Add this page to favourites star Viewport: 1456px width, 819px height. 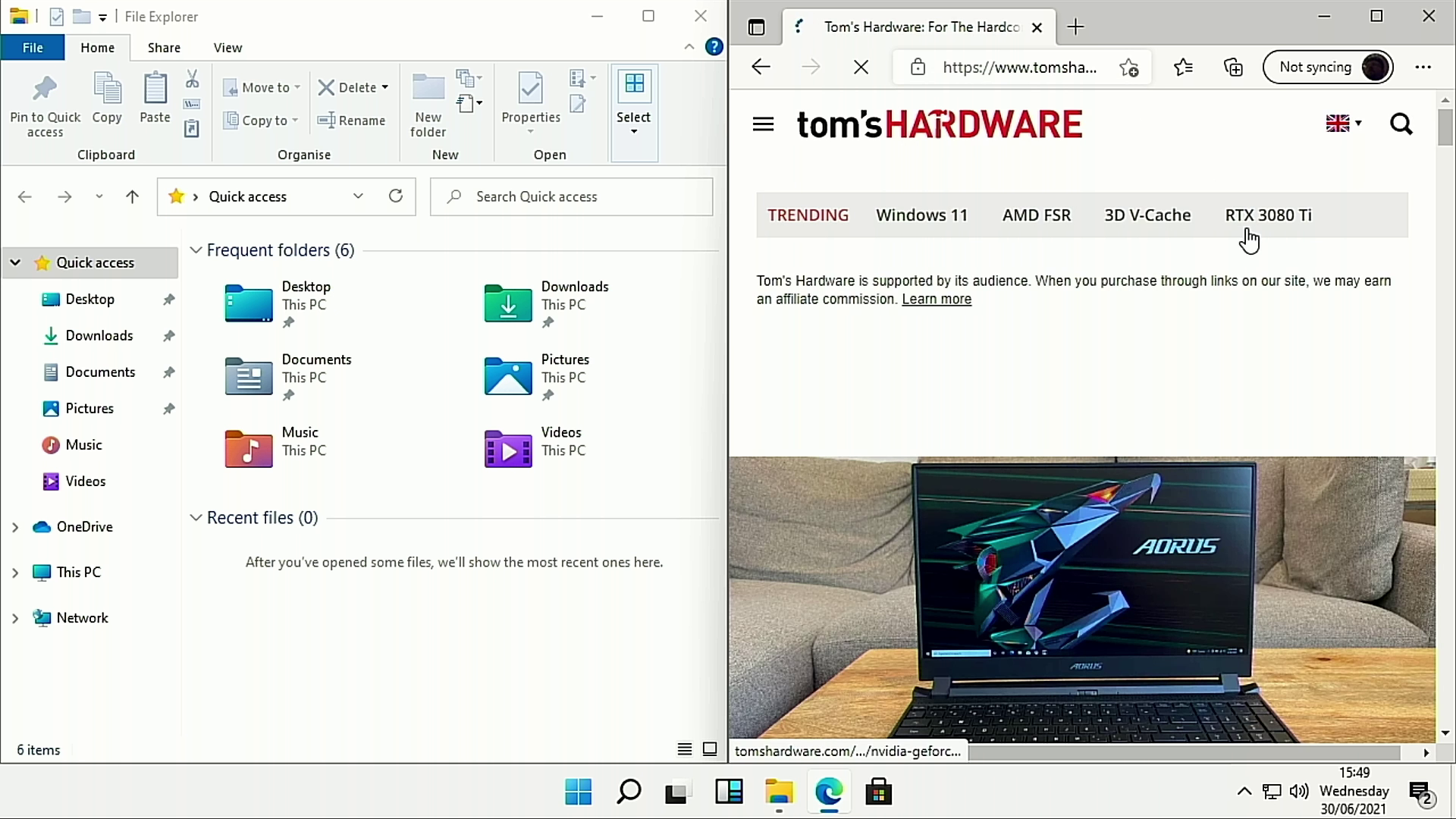coord(1128,67)
